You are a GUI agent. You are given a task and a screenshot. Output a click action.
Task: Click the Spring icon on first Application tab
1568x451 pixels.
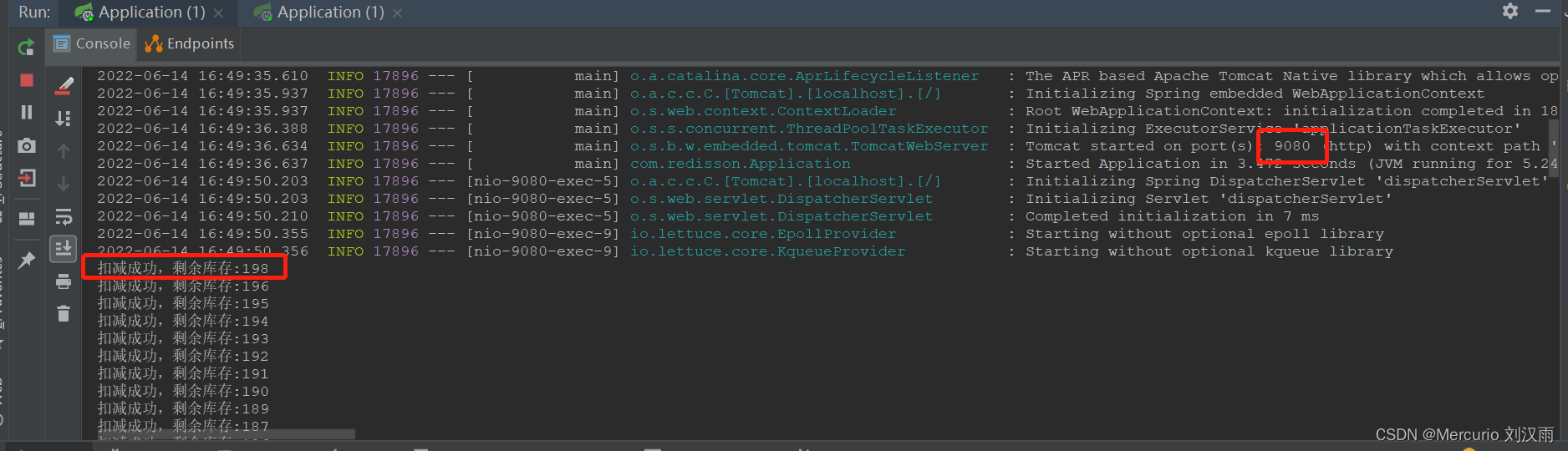click(84, 13)
